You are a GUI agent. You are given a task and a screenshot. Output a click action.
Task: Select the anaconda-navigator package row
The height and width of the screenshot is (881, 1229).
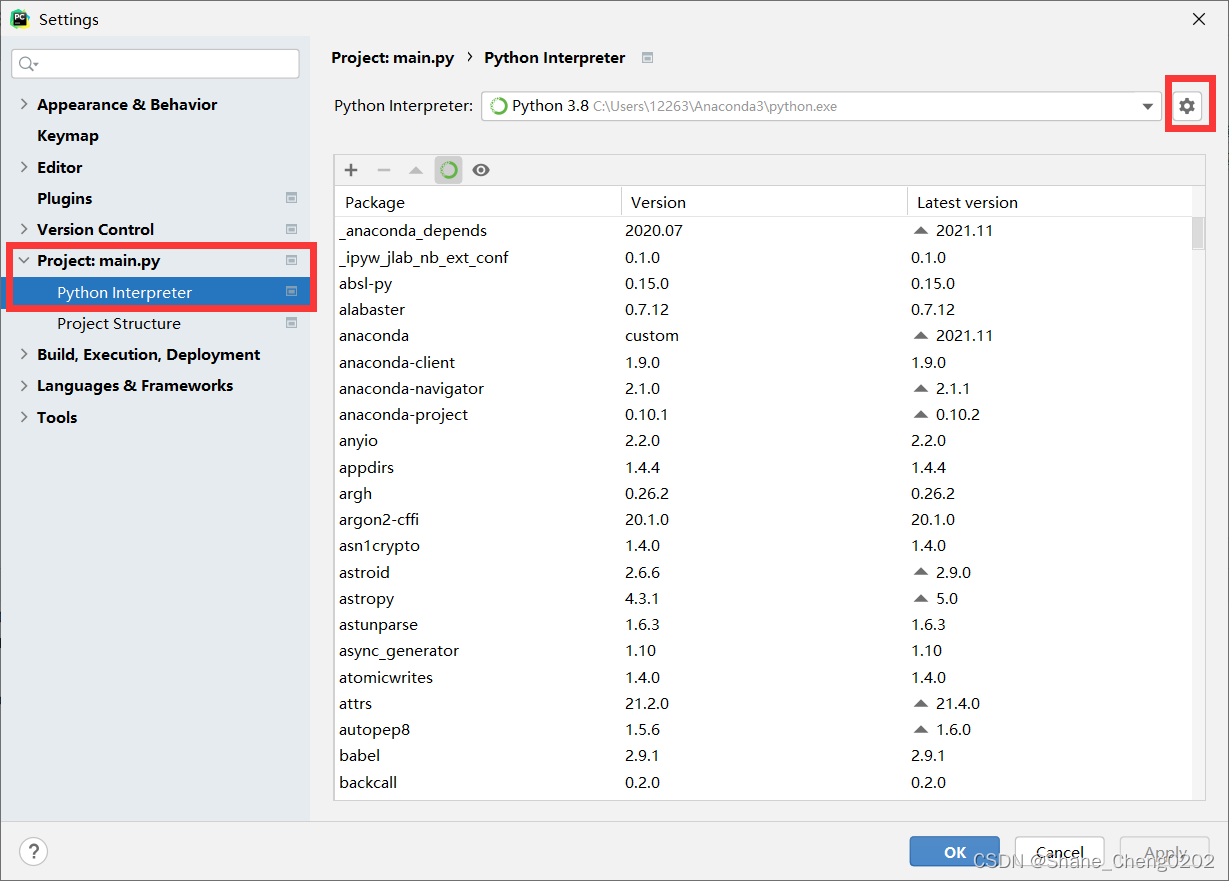pos(763,388)
